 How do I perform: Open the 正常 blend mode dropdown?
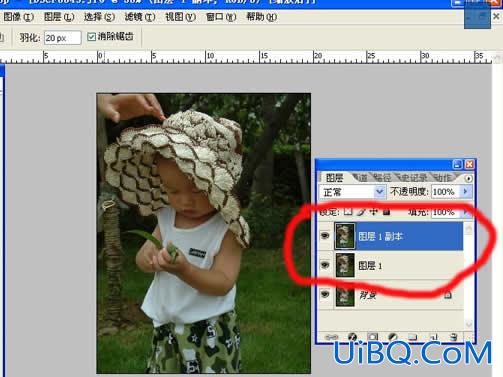(352, 192)
